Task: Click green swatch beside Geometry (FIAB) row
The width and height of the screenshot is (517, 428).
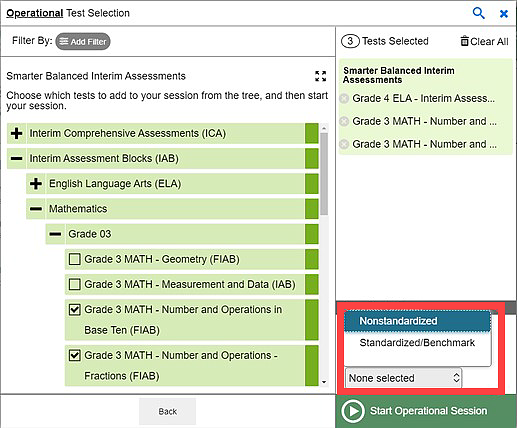Action: click(x=312, y=259)
